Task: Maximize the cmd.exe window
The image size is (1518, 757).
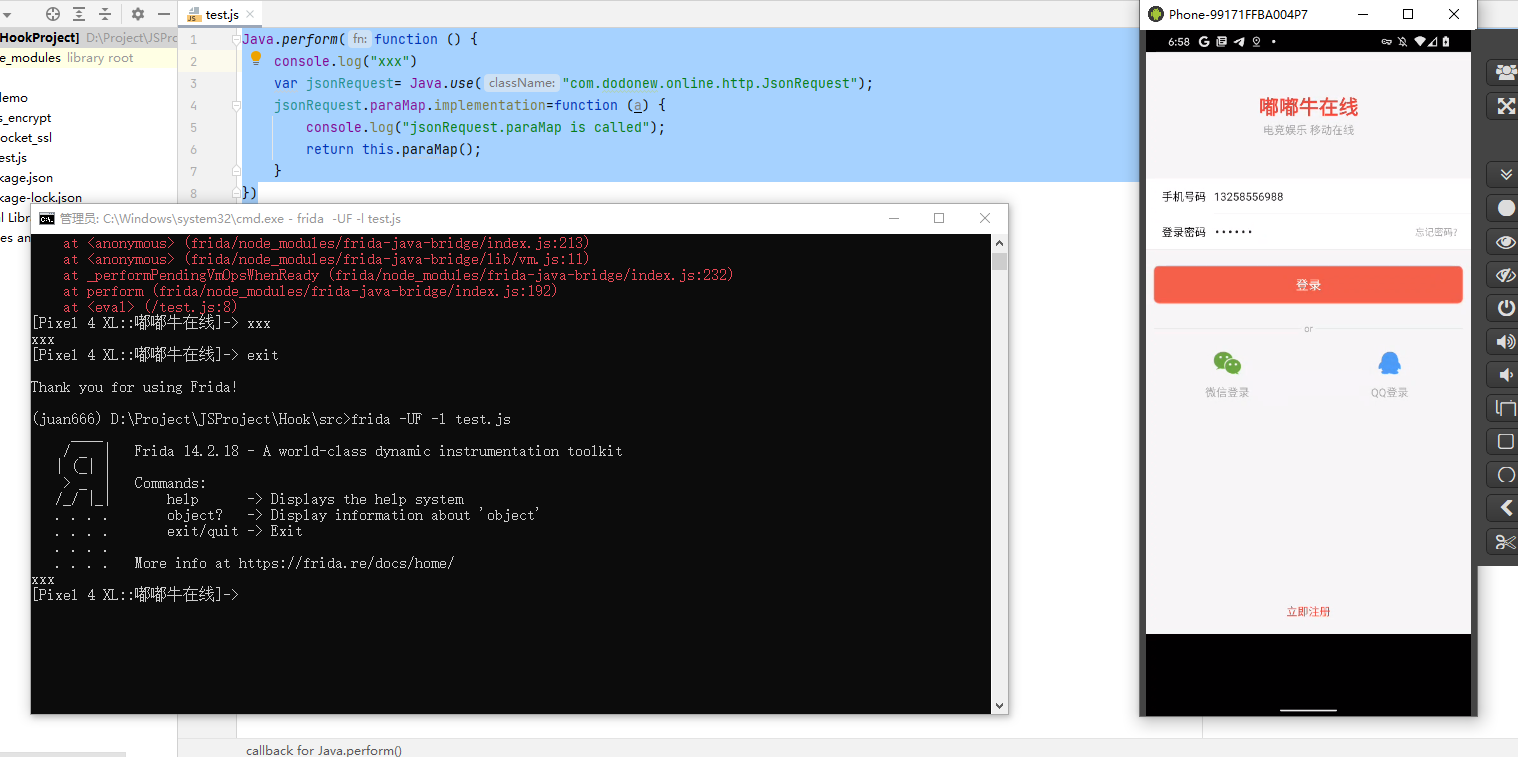Action: [939, 218]
